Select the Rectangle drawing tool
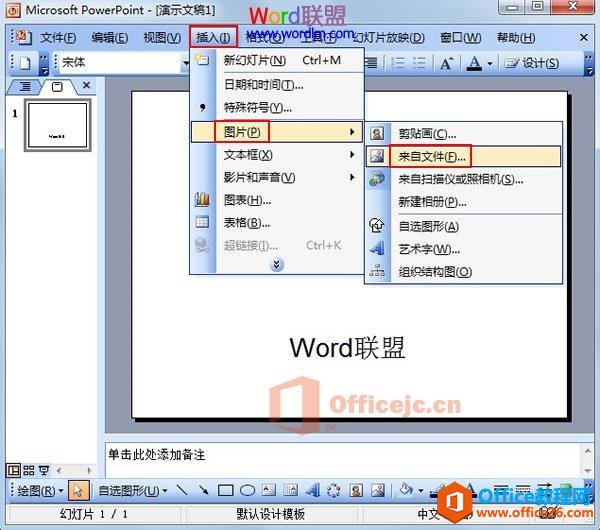 [x=225, y=490]
